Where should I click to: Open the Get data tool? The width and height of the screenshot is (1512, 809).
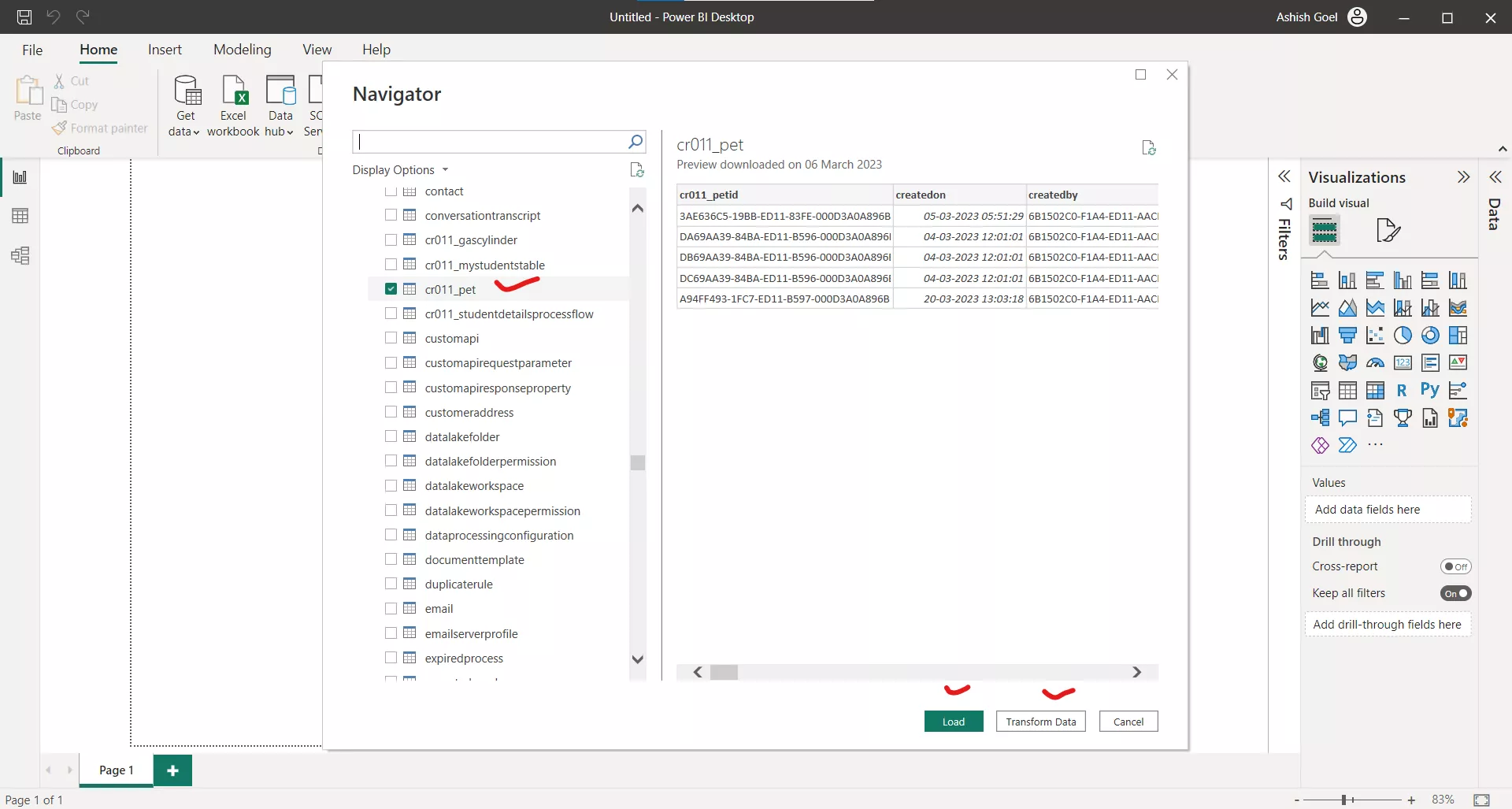pyautogui.click(x=183, y=104)
